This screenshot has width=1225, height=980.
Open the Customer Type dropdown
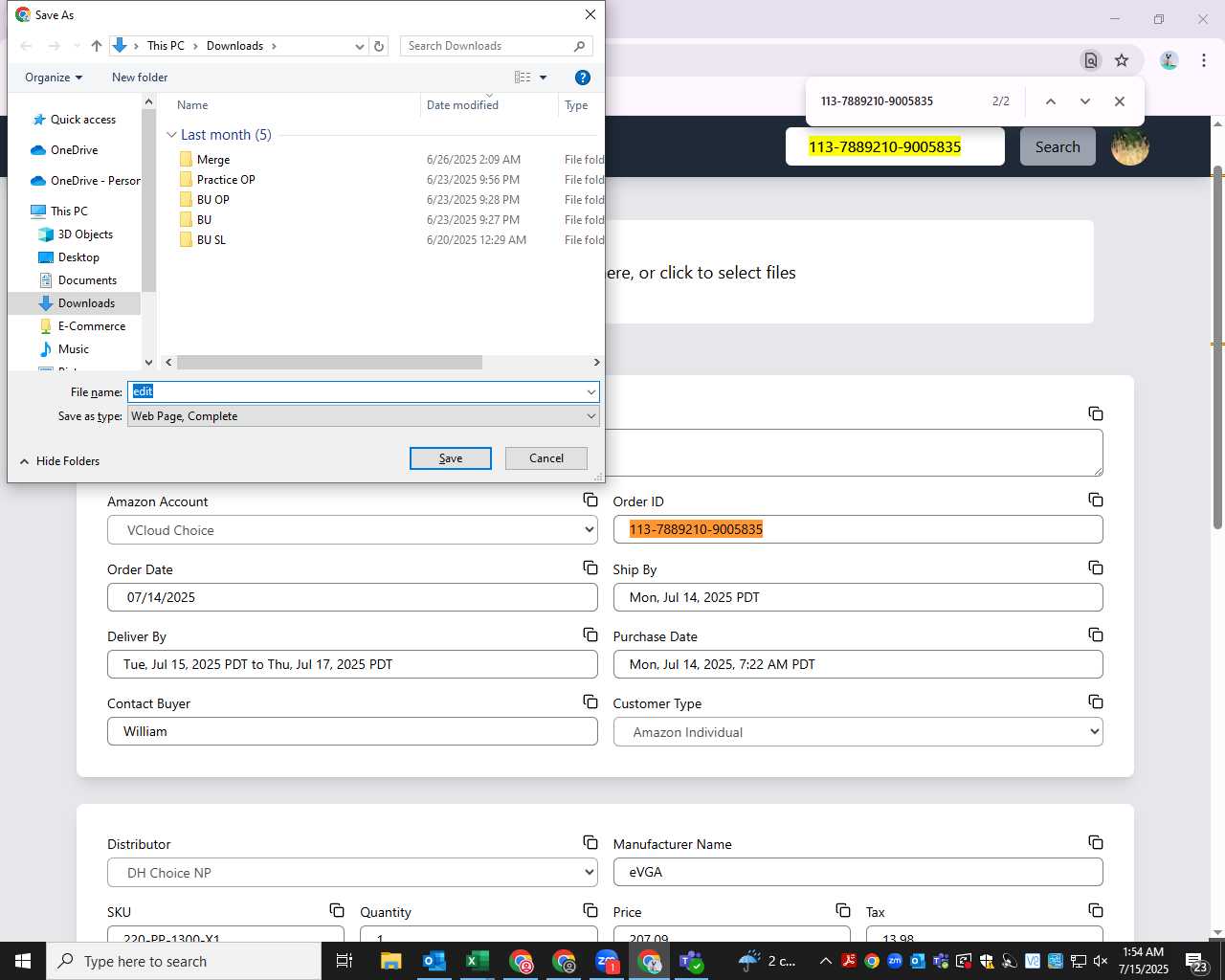tap(857, 732)
